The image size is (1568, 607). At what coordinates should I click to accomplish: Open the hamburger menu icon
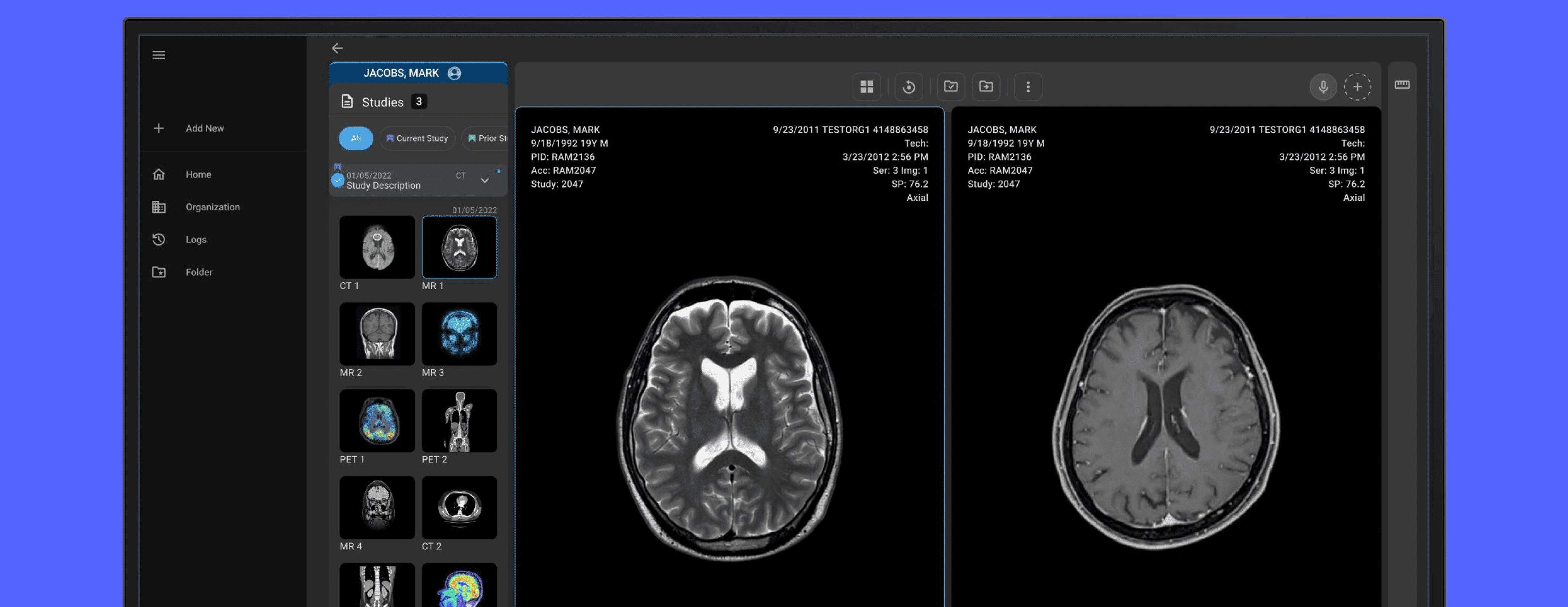pyautogui.click(x=158, y=55)
